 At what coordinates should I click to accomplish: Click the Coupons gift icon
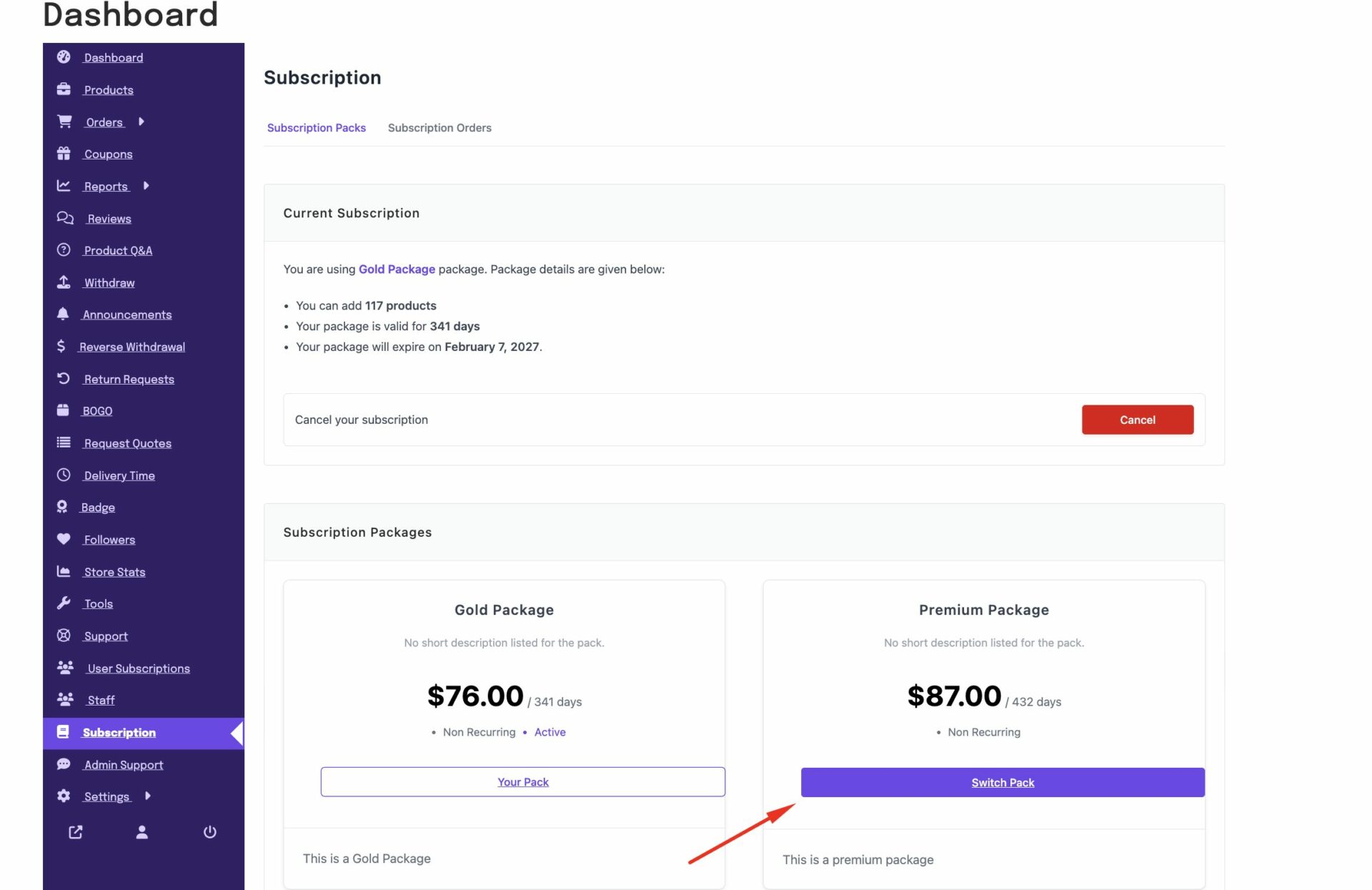[64, 154]
